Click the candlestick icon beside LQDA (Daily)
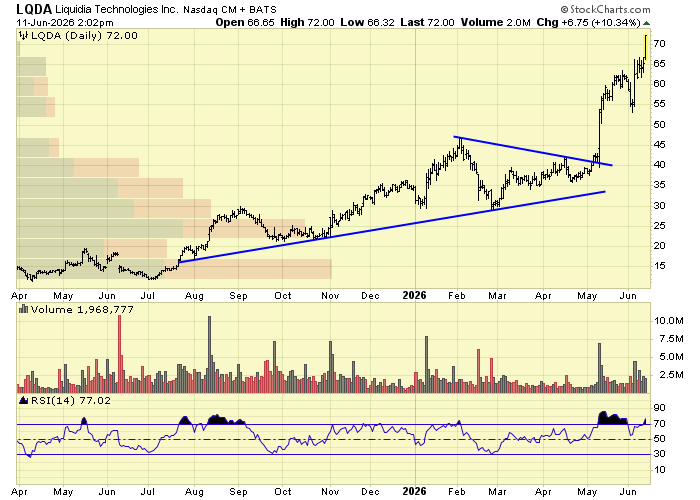Screen dimensions: 700x500 point(24,36)
